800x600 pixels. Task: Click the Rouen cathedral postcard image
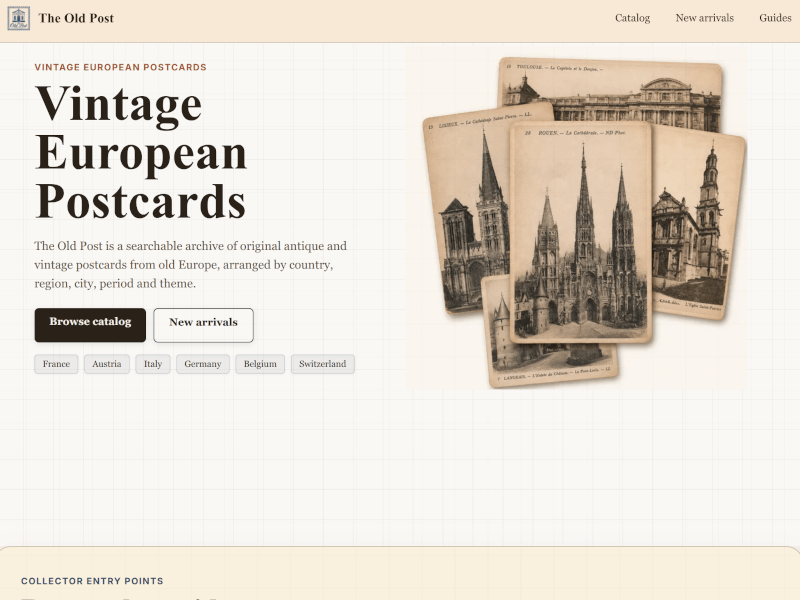pyautogui.click(x=581, y=232)
